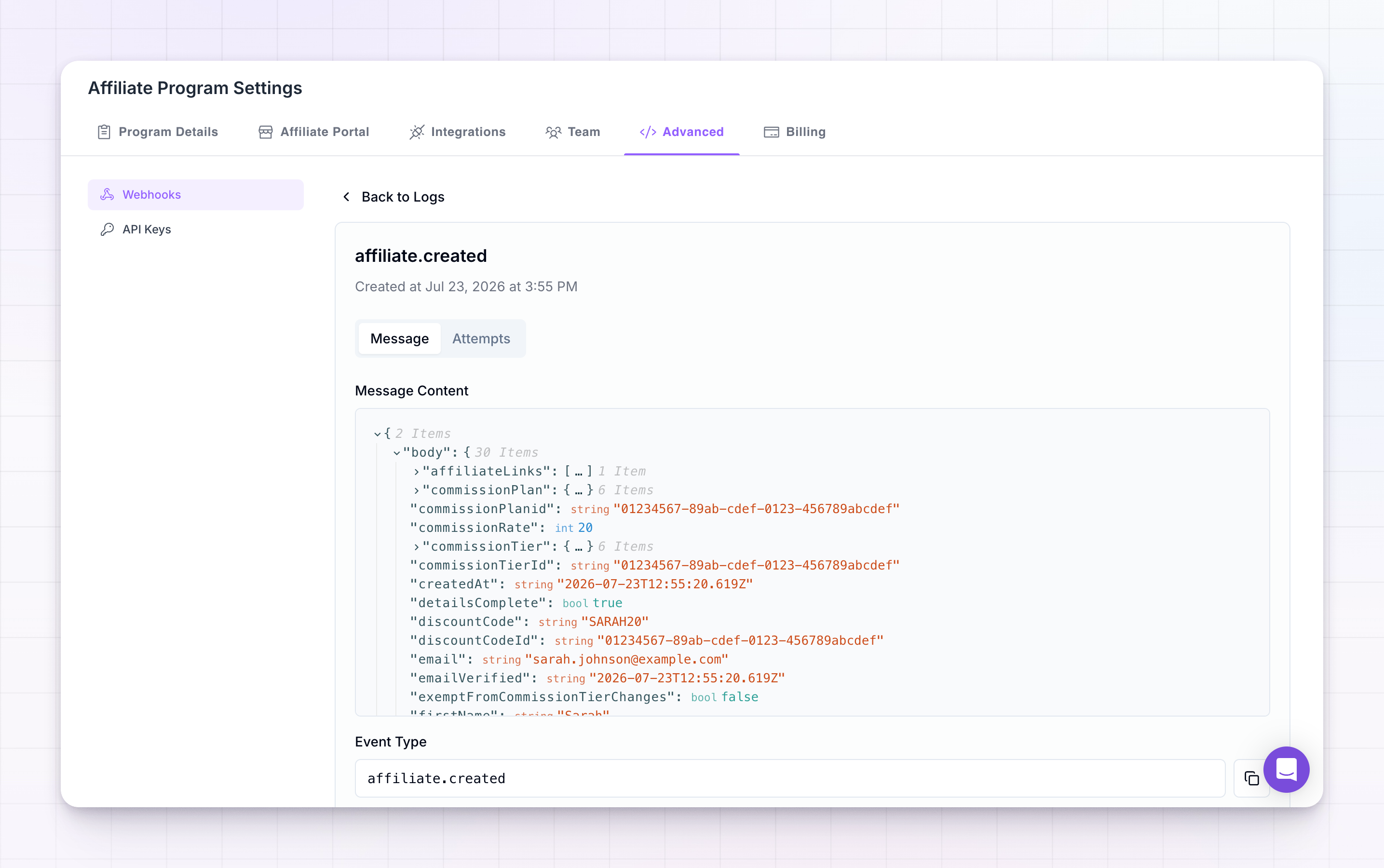Click the Created at Jul 23, 2026 text

466,286
